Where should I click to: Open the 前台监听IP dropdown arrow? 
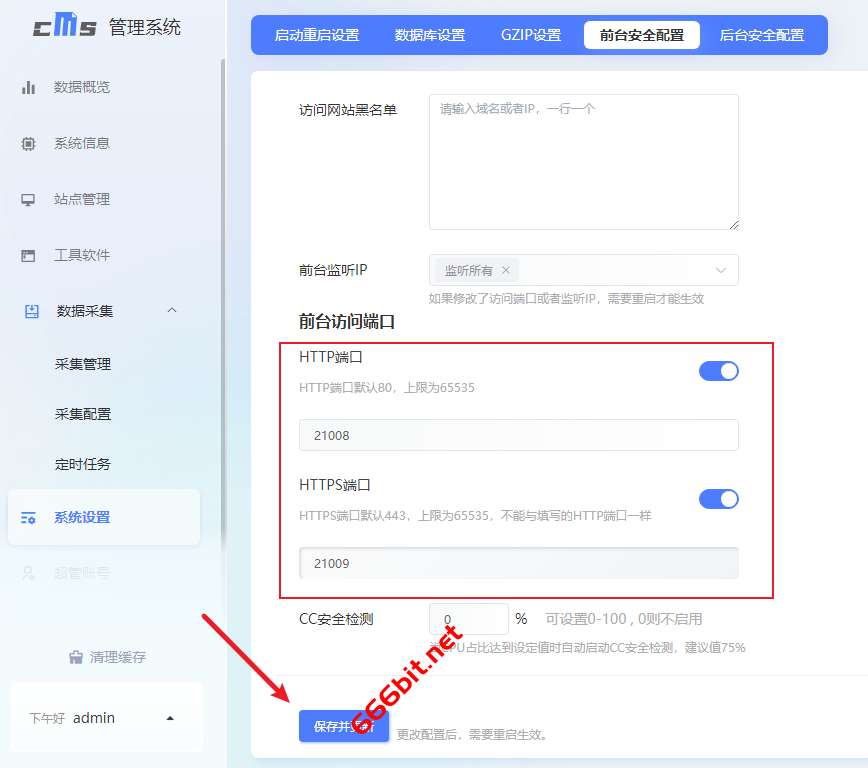tap(720, 270)
